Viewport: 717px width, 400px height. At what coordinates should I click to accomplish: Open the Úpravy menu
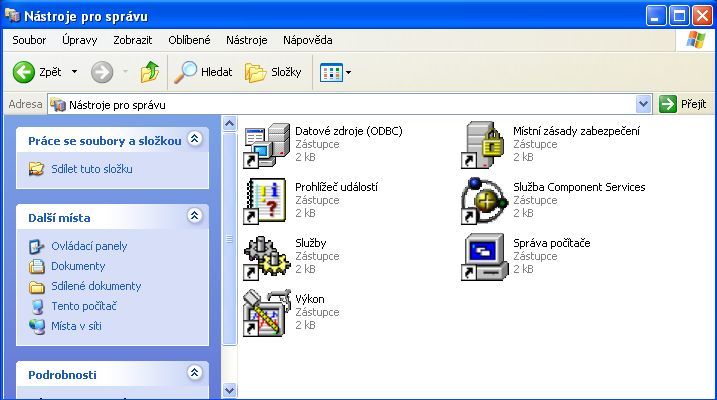tap(80, 40)
